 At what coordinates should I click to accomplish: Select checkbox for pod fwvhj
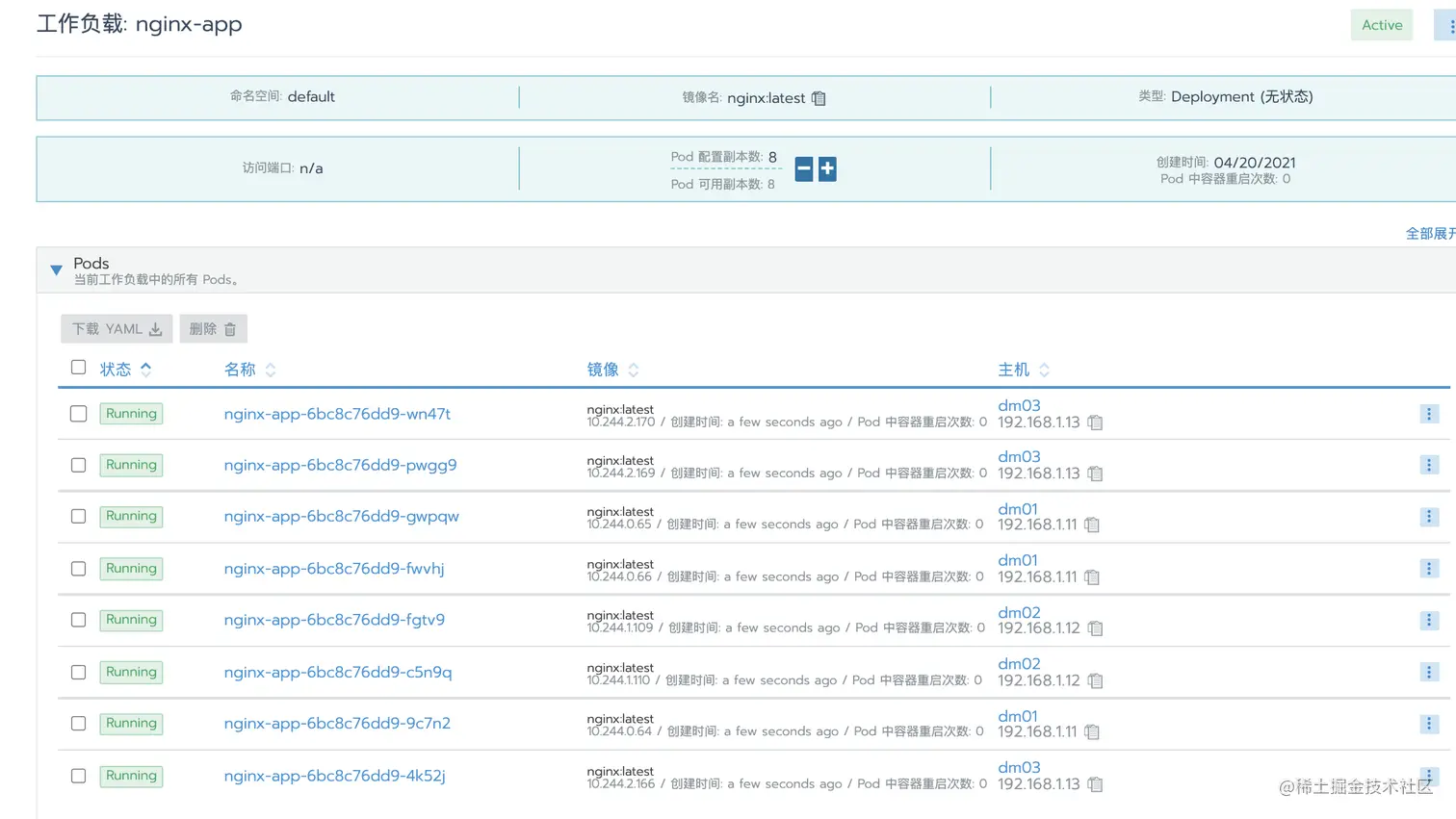click(79, 569)
